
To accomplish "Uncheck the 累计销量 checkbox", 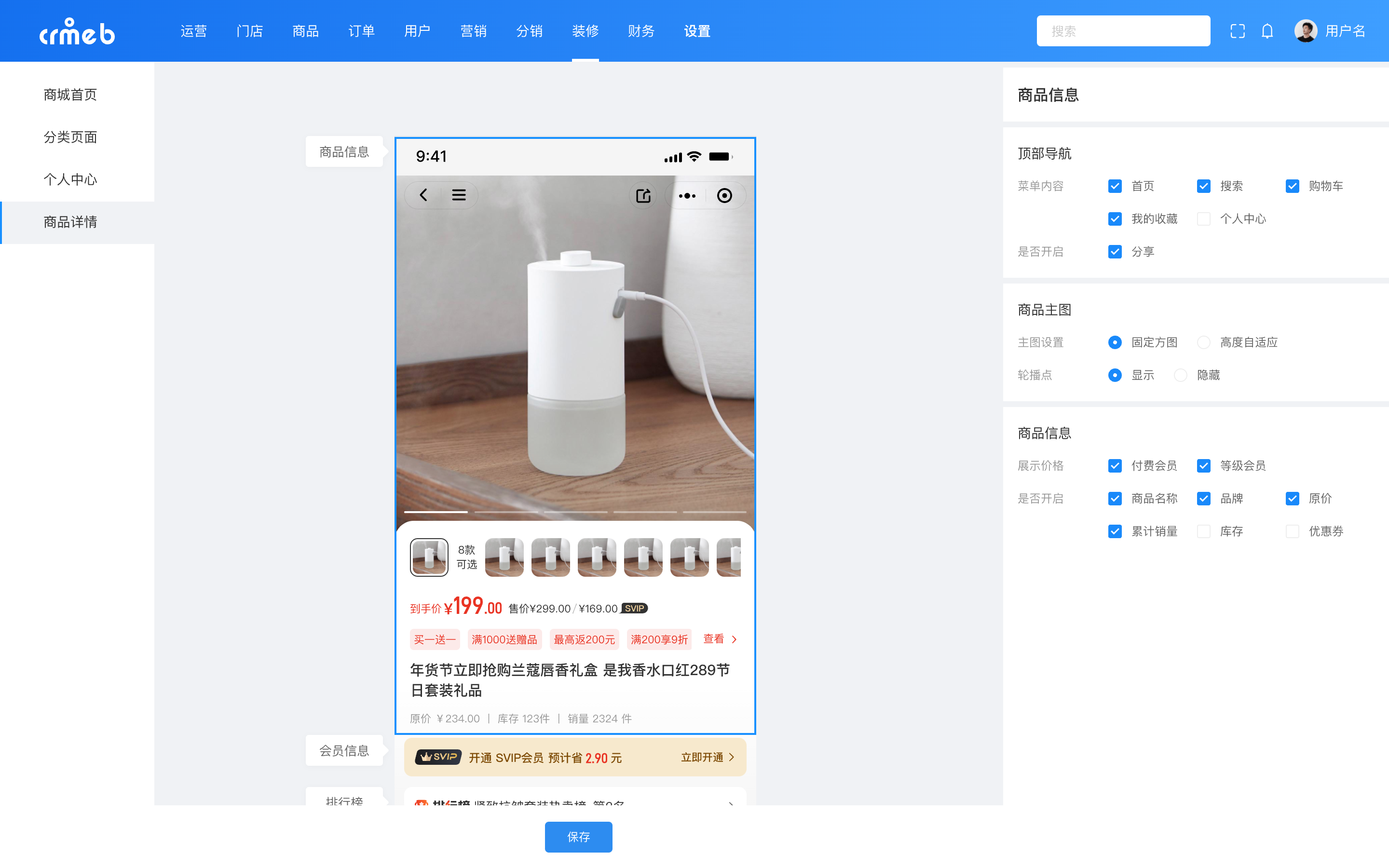I will (x=1115, y=531).
